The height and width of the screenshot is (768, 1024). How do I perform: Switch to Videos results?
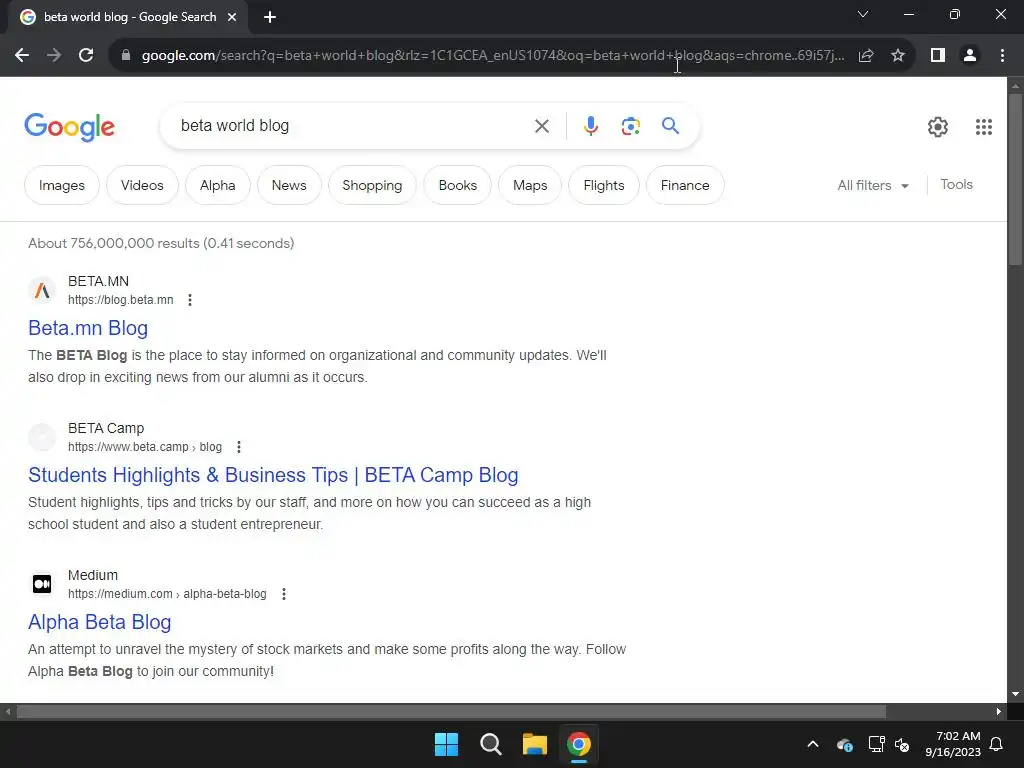142,185
